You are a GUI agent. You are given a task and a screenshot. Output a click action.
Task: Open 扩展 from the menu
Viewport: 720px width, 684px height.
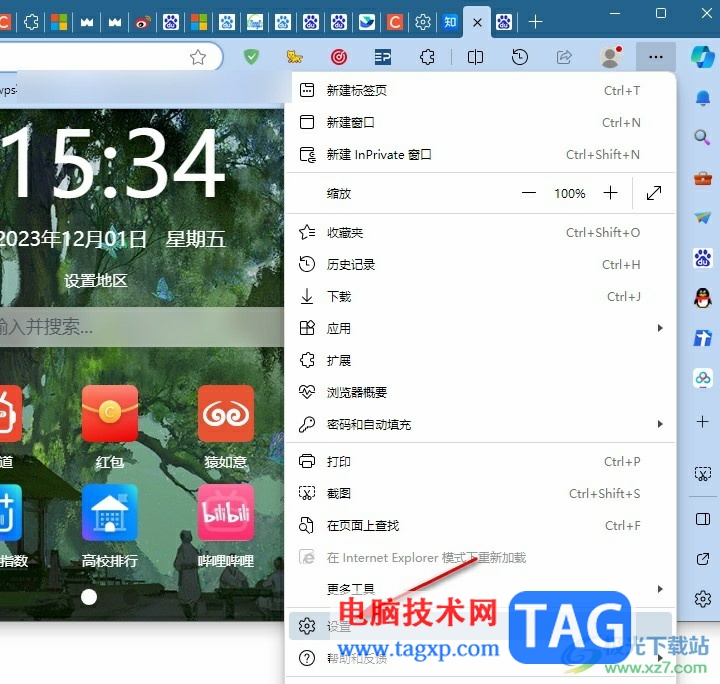(480, 360)
